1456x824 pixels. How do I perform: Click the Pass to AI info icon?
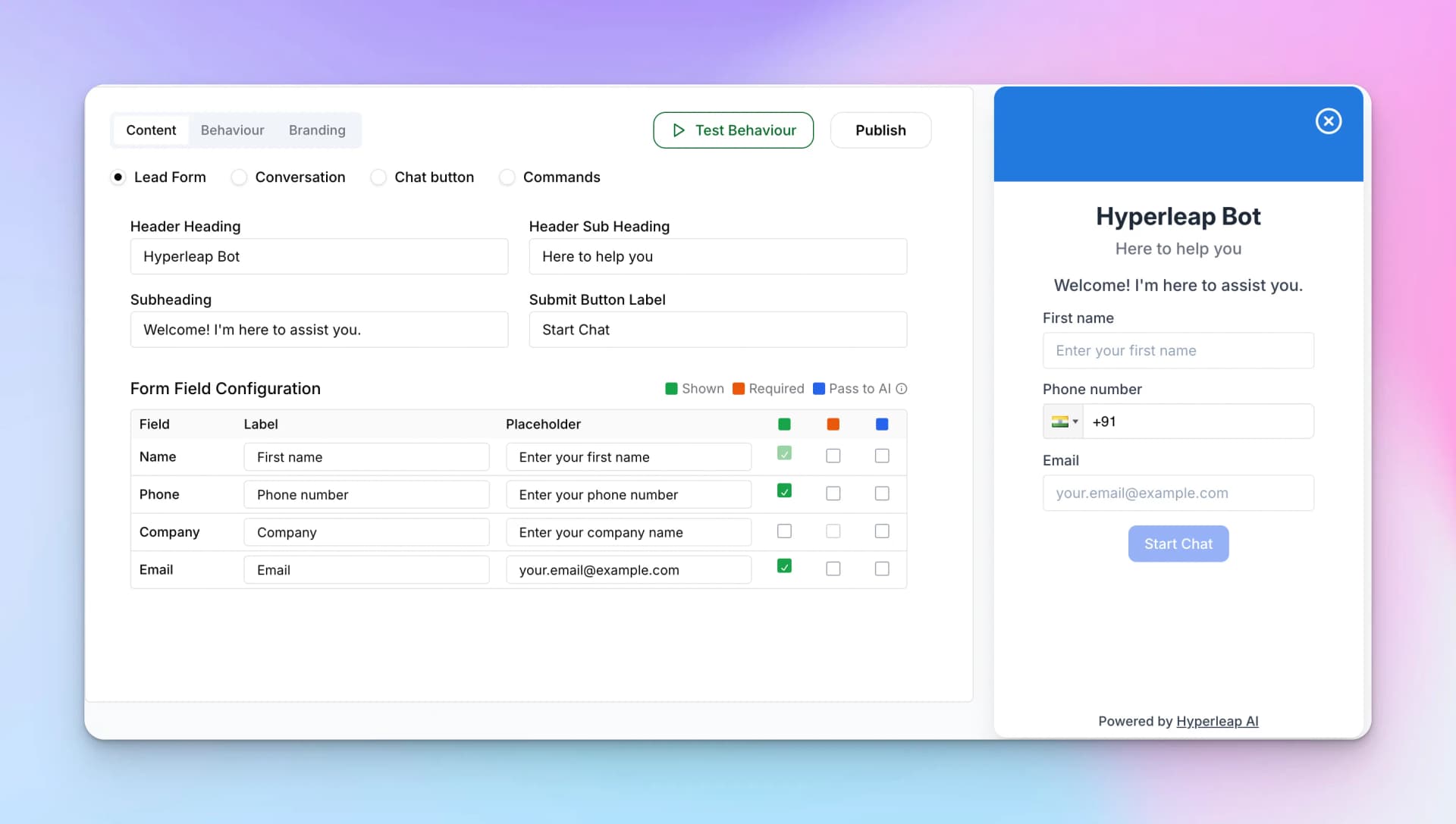tap(902, 389)
